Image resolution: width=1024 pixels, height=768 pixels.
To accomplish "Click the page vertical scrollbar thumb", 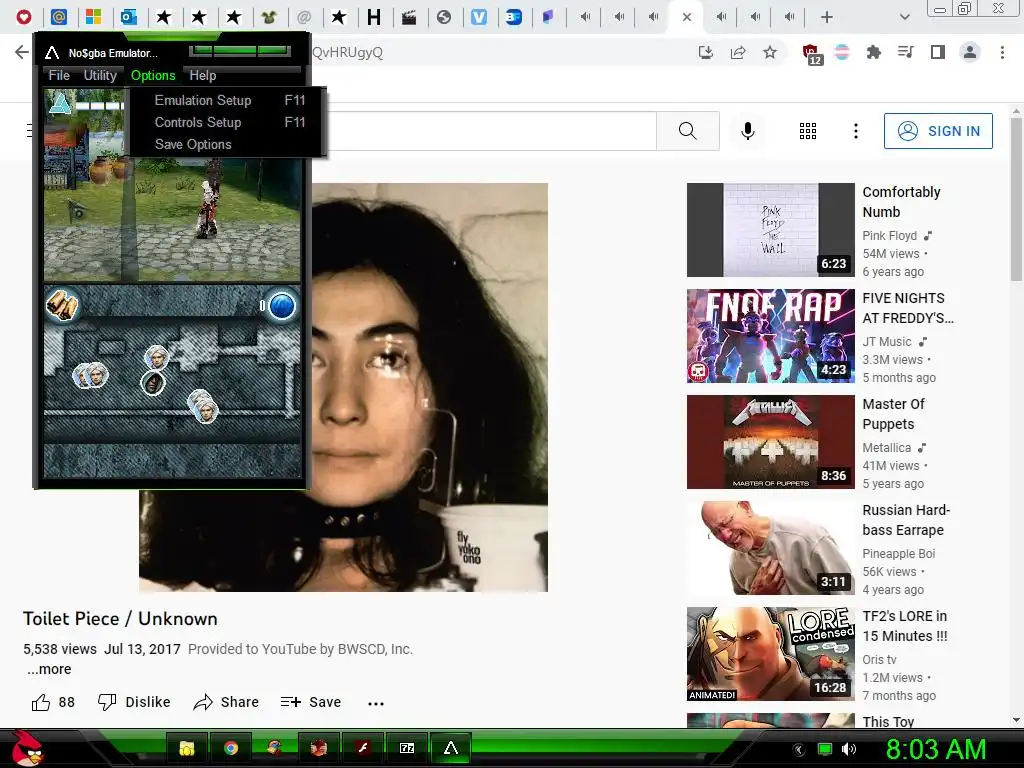I will (x=1016, y=199).
